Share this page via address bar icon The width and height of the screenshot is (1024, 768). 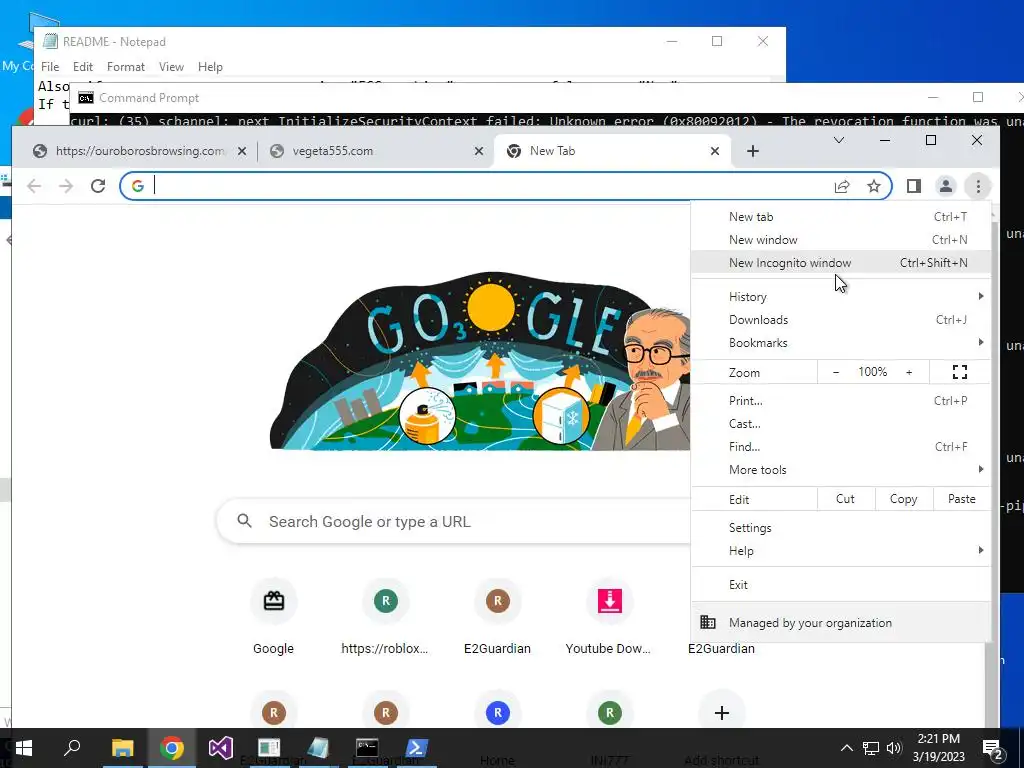point(842,186)
